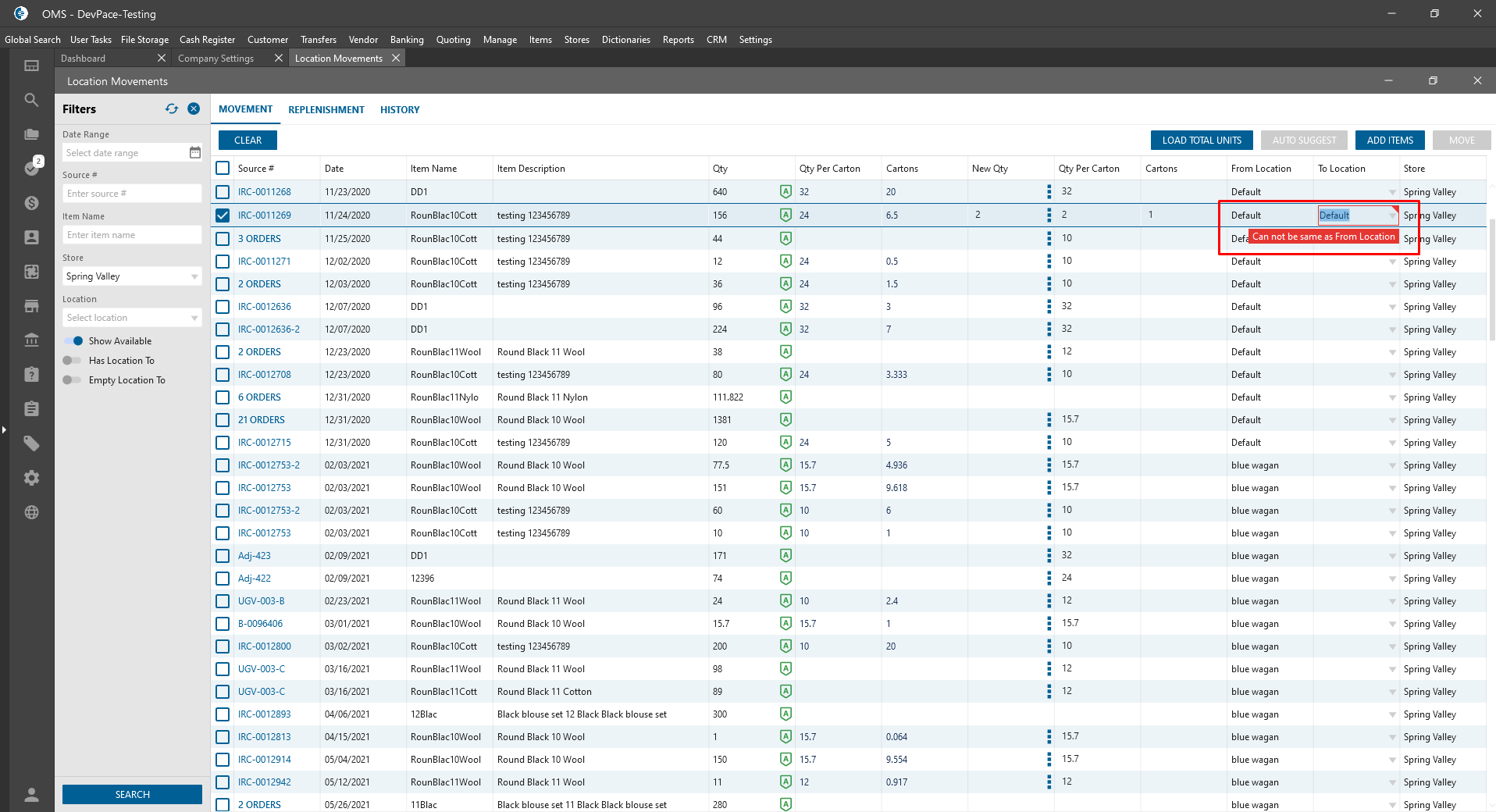1496x812 pixels.
Task: Disable the Show Available toggle
Action: pos(73,341)
